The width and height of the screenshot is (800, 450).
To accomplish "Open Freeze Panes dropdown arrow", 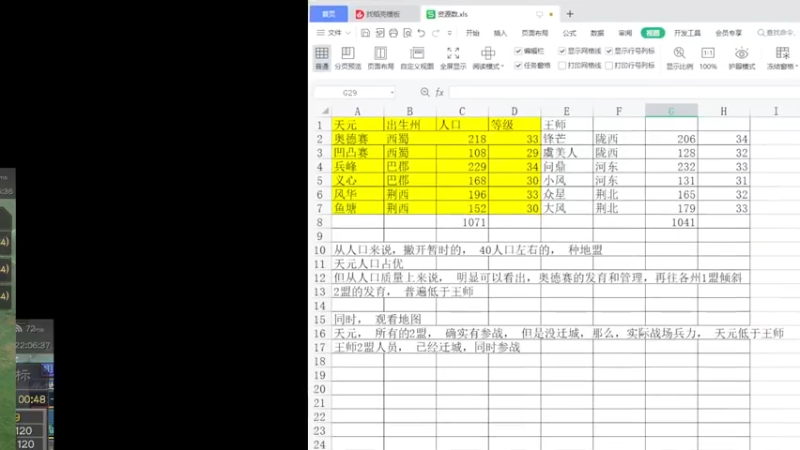I will [796, 66].
